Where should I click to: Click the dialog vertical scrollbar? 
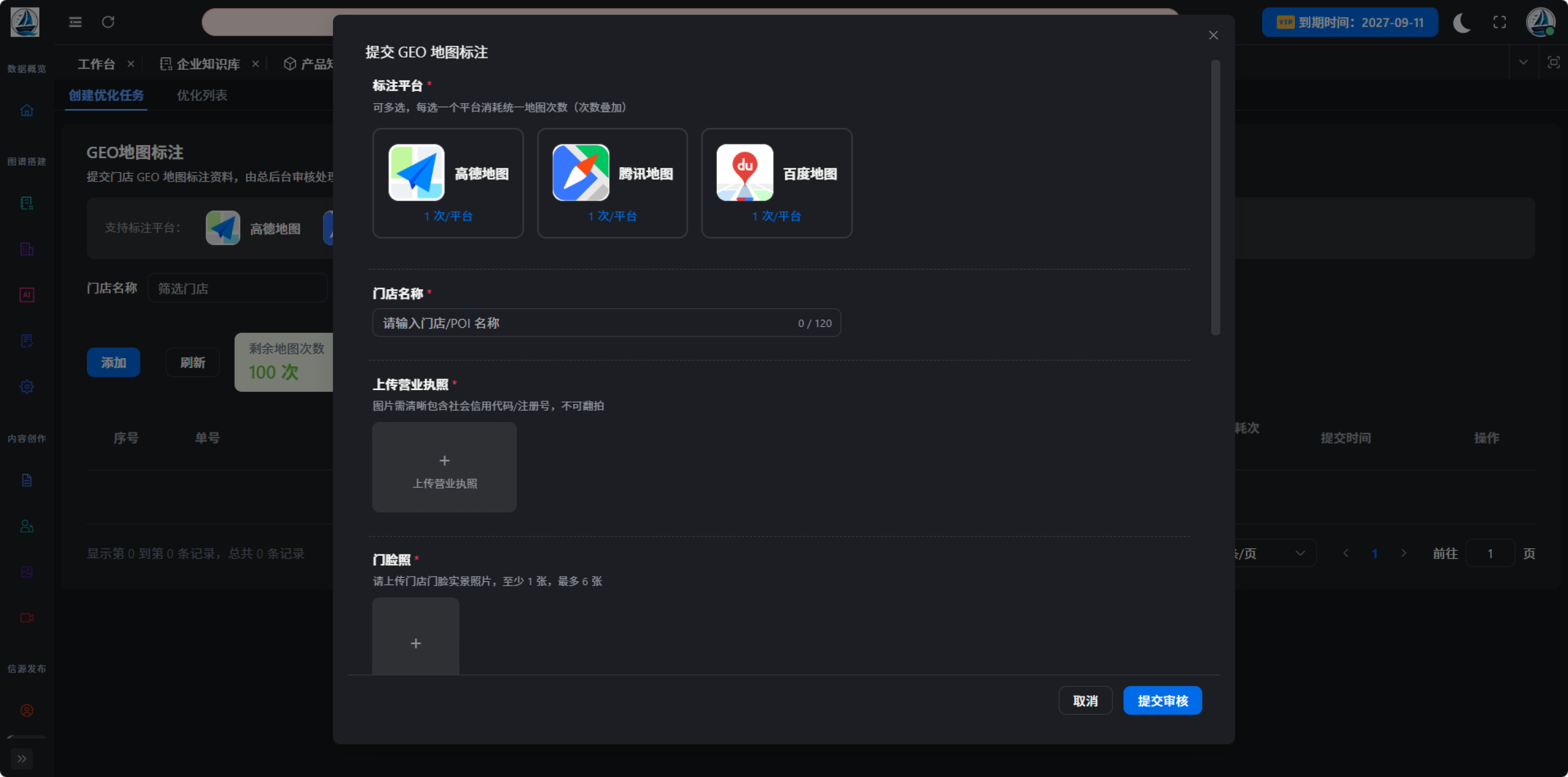pos(1215,197)
